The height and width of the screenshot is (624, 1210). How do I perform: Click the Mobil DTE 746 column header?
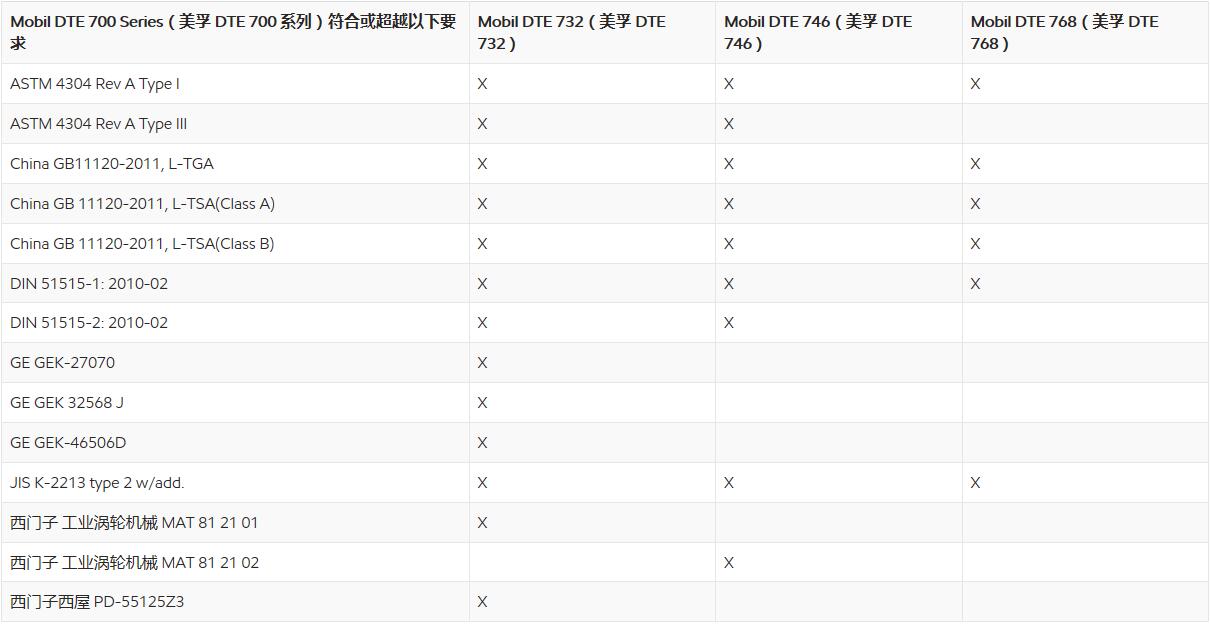(817, 32)
